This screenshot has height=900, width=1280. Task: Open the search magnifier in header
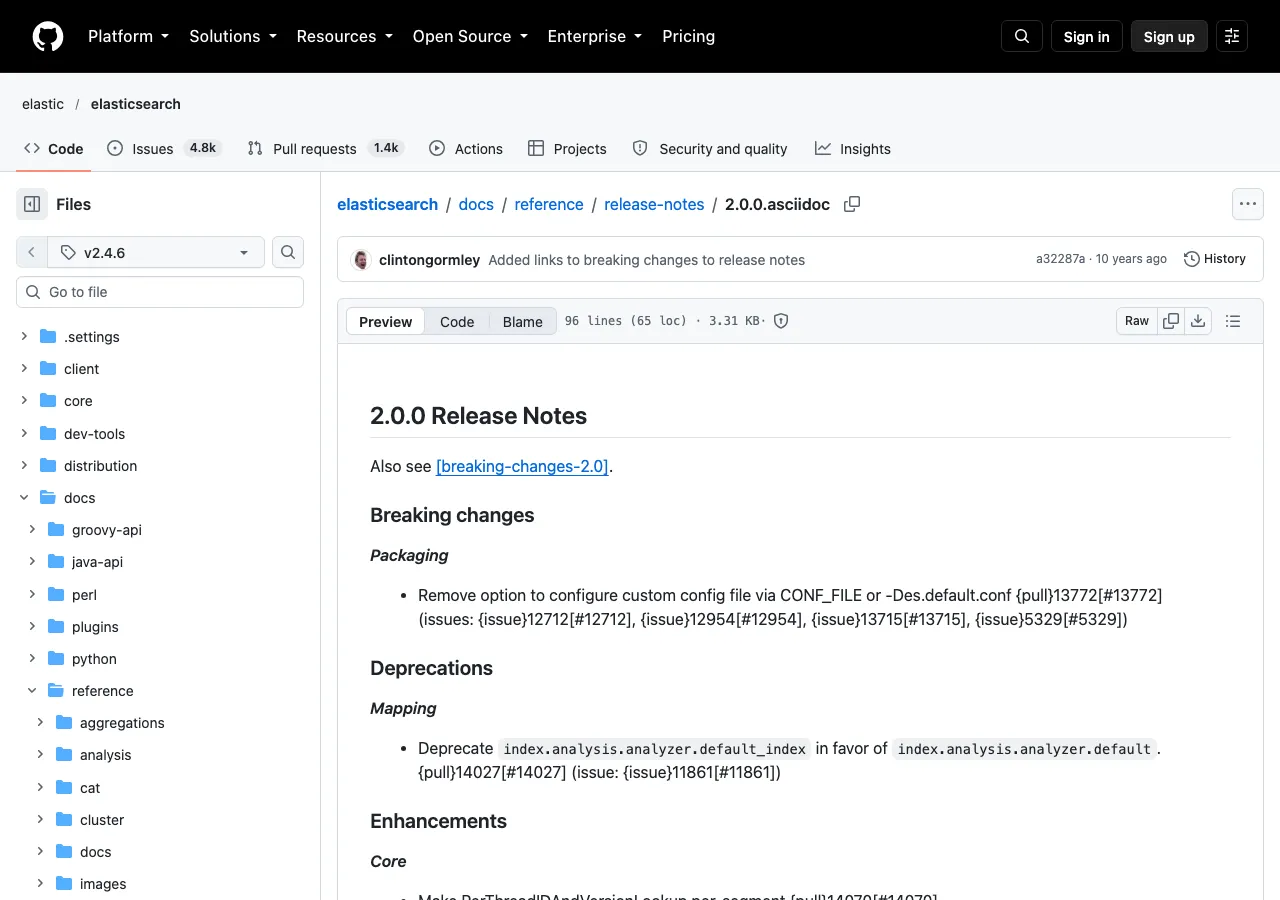pos(1022,36)
